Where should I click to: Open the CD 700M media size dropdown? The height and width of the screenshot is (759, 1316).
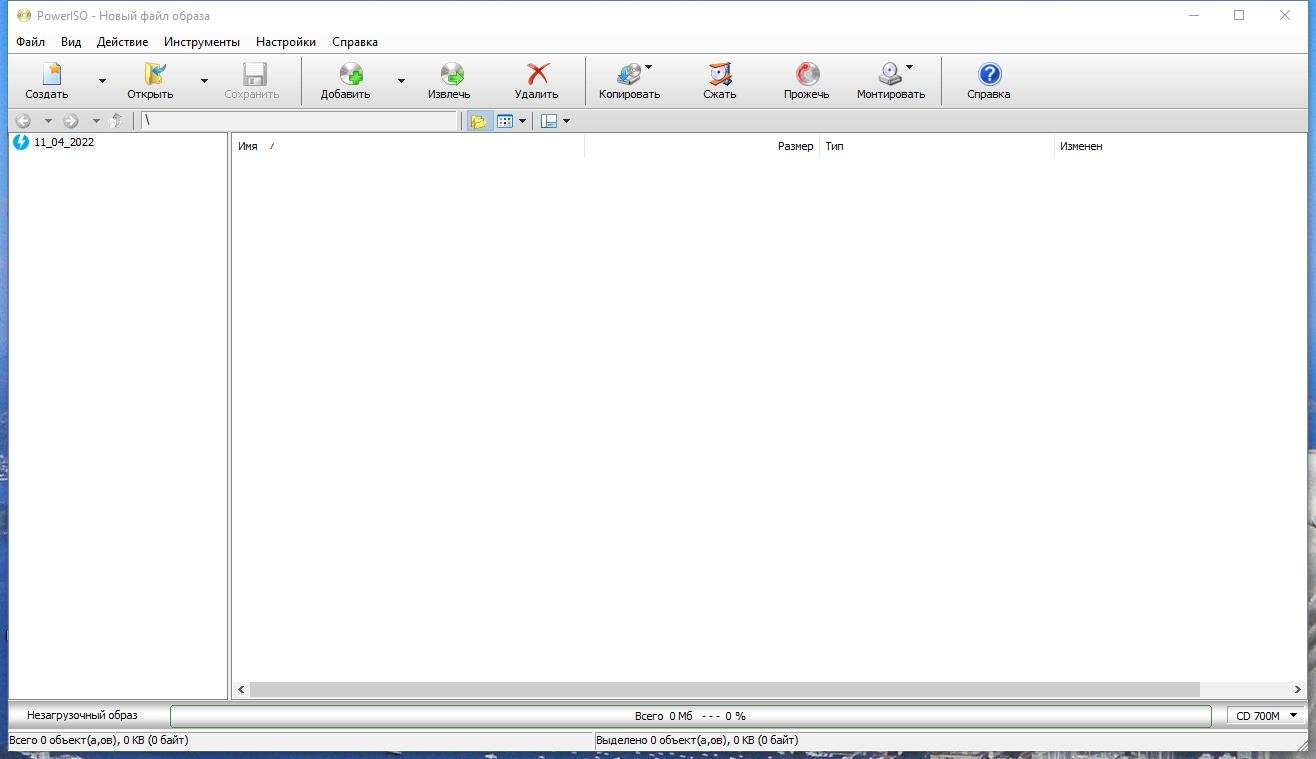click(x=1266, y=716)
